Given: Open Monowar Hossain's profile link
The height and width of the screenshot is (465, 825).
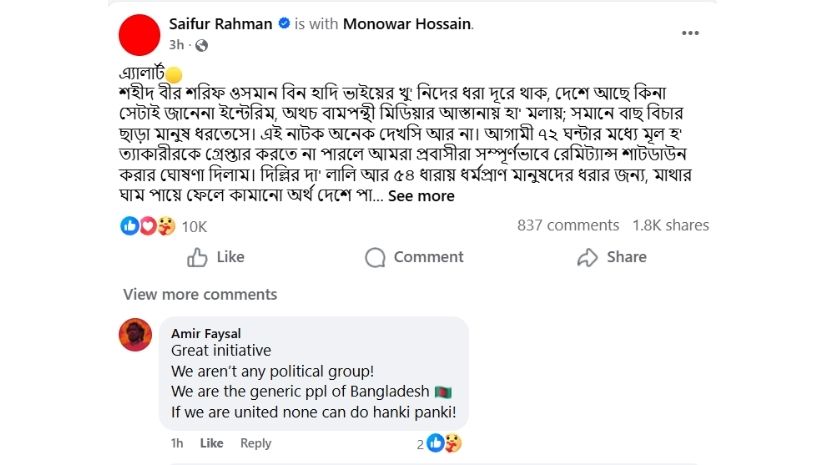Looking at the screenshot, I should 407,24.
